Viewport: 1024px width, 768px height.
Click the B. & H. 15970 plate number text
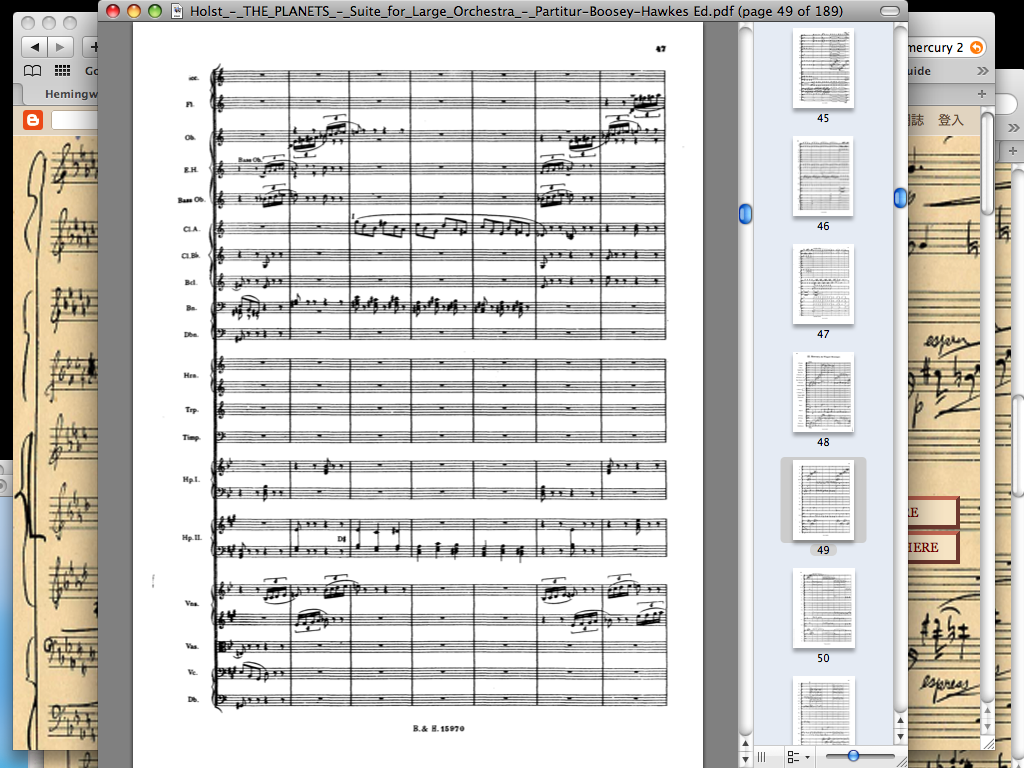(438, 728)
